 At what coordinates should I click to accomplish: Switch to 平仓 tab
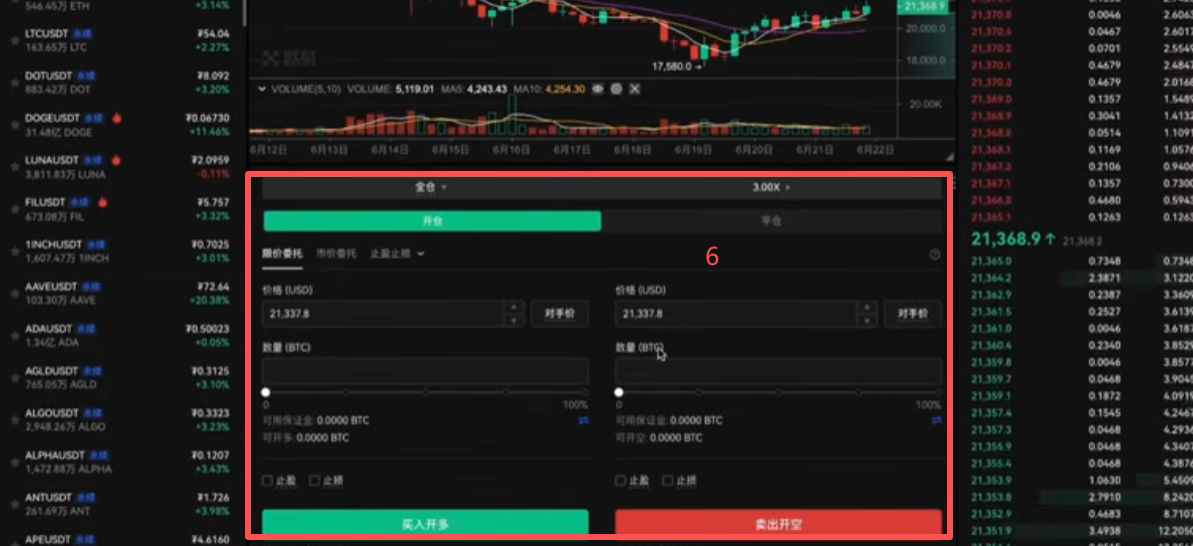[x=771, y=221]
